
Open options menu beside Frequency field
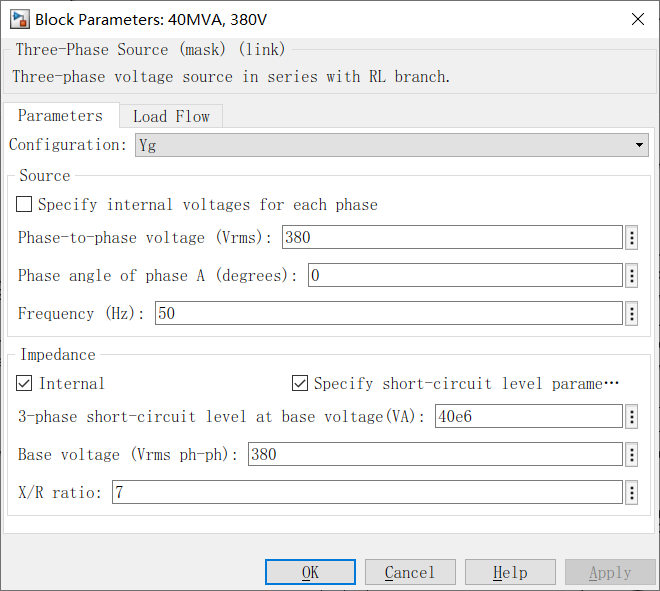pyautogui.click(x=632, y=313)
